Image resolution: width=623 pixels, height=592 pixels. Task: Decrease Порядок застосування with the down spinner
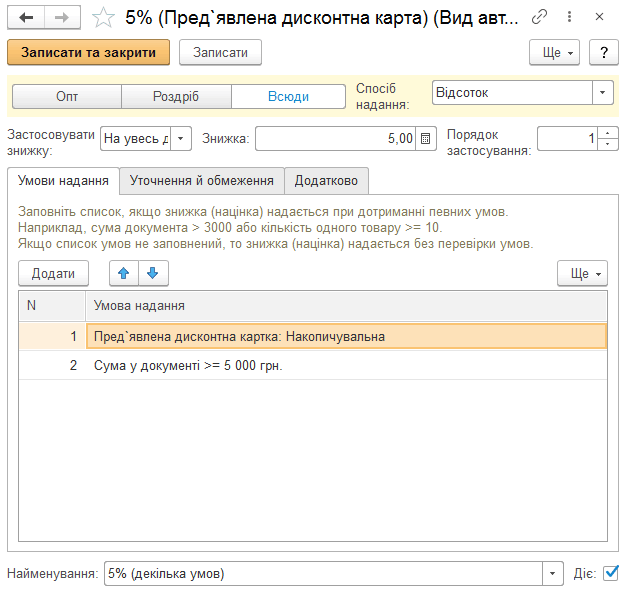pyautogui.click(x=608, y=144)
